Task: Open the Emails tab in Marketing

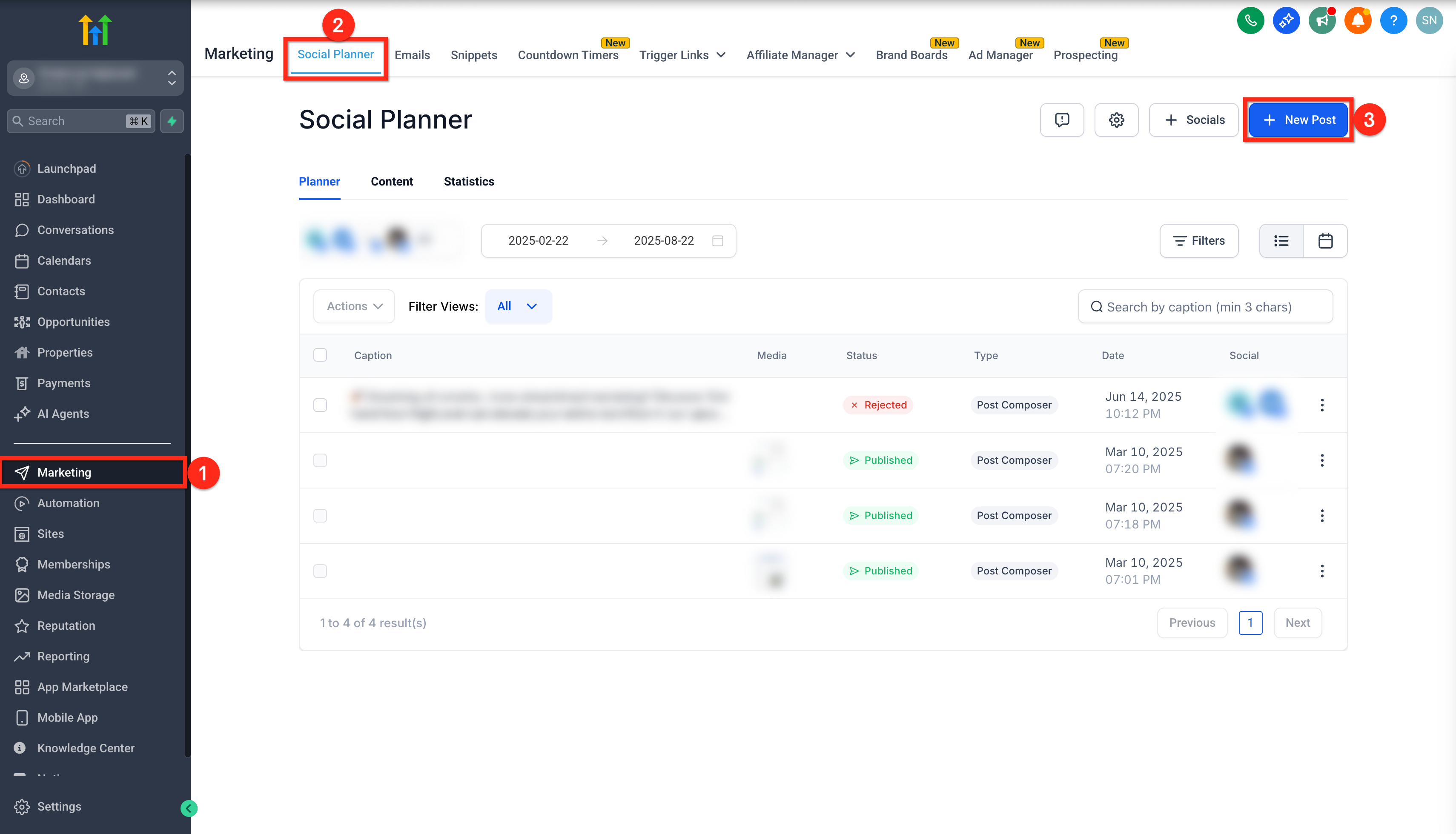Action: coord(412,55)
